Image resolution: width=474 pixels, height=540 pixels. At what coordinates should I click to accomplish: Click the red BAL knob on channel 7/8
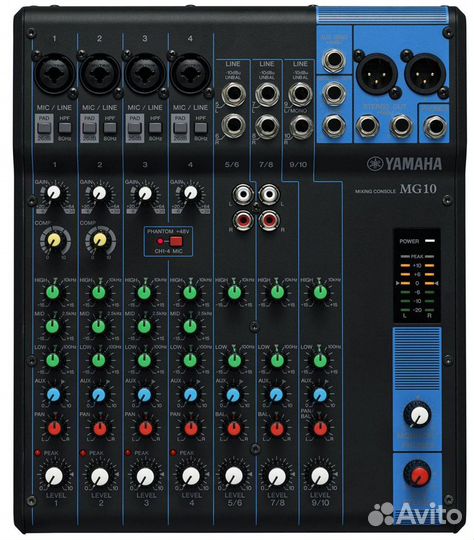coord(277,429)
